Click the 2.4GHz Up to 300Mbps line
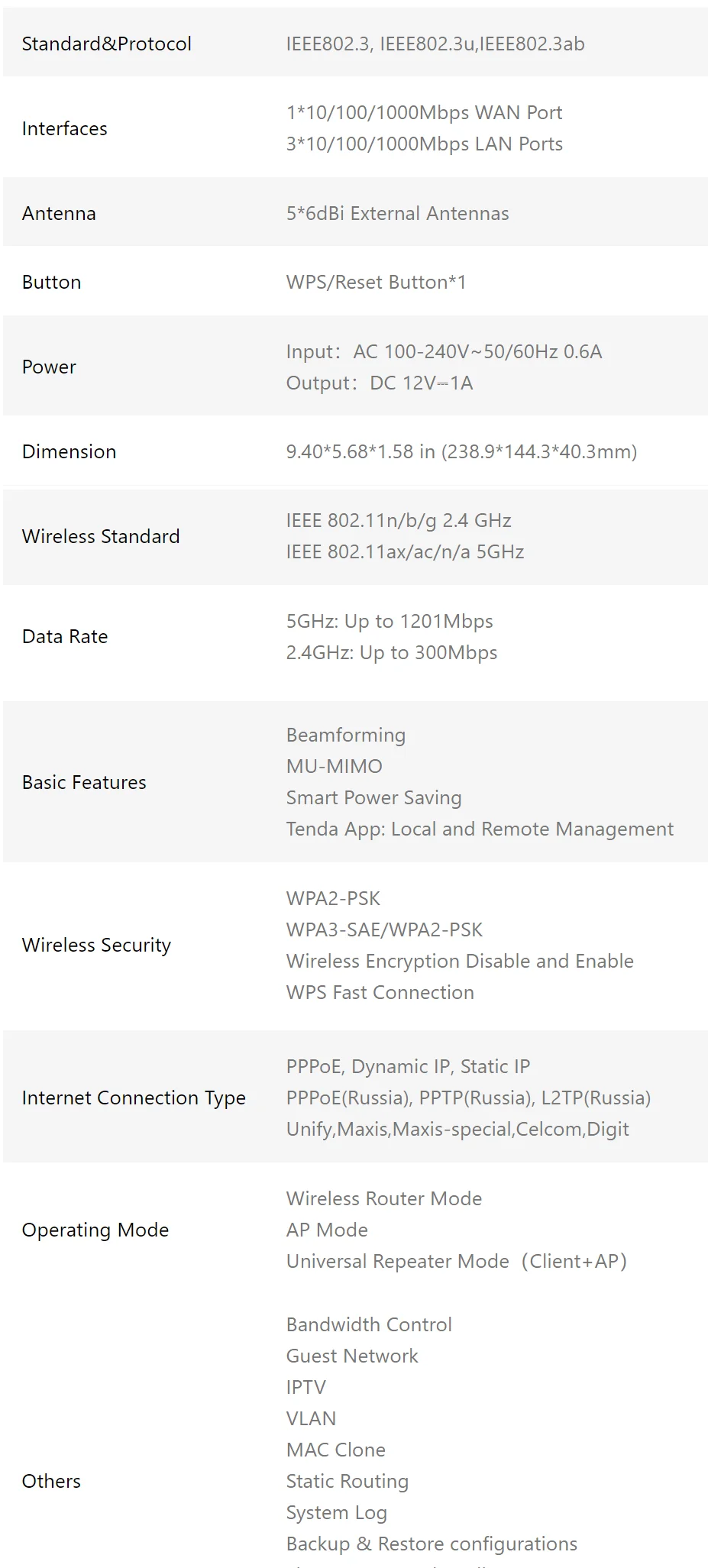The image size is (708, 1568). click(x=392, y=653)
